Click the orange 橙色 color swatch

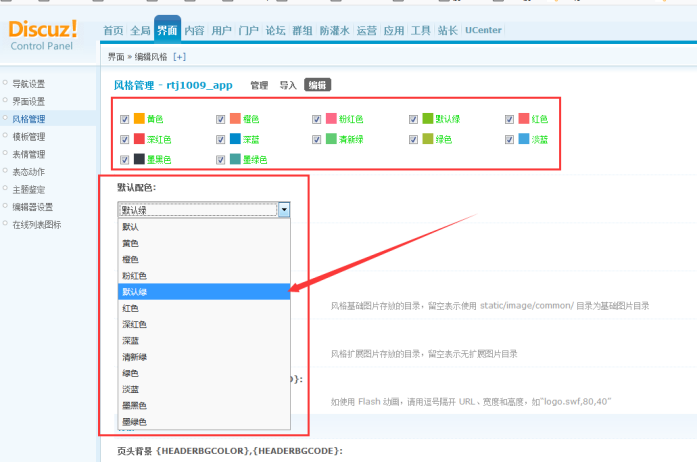click(235, 118)
